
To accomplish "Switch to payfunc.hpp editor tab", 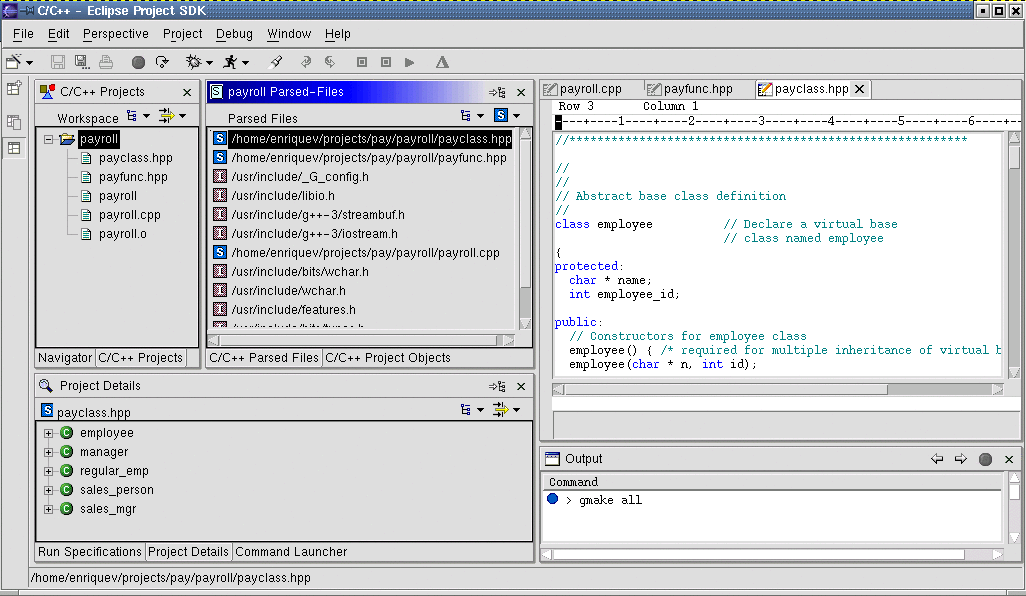I will (x=690, y=89).
